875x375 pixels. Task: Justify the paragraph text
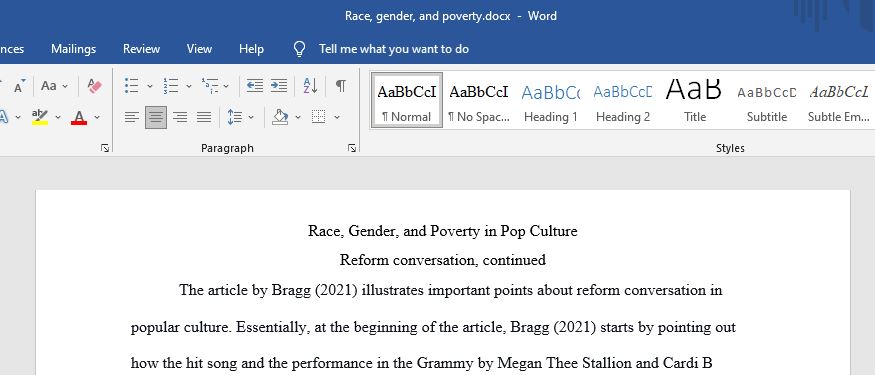click(204, 117)
